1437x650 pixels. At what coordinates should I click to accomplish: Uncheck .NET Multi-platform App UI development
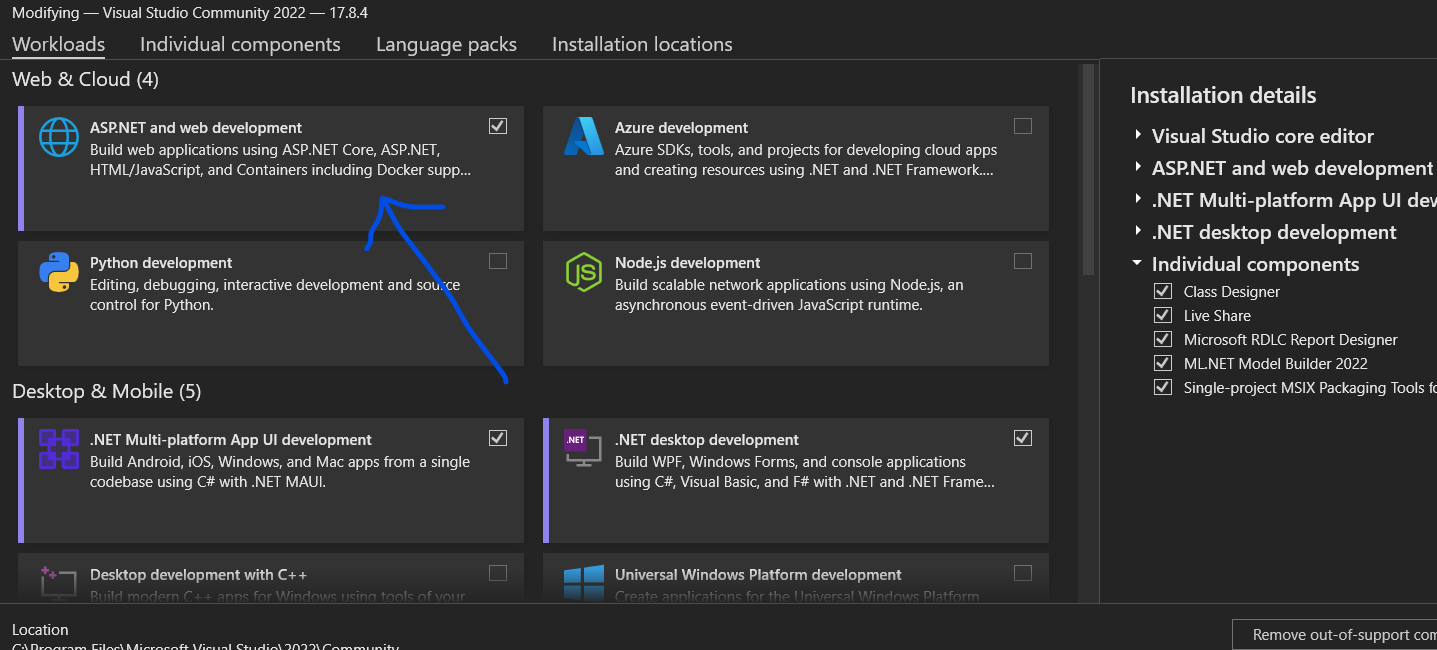tap(498, 438)
